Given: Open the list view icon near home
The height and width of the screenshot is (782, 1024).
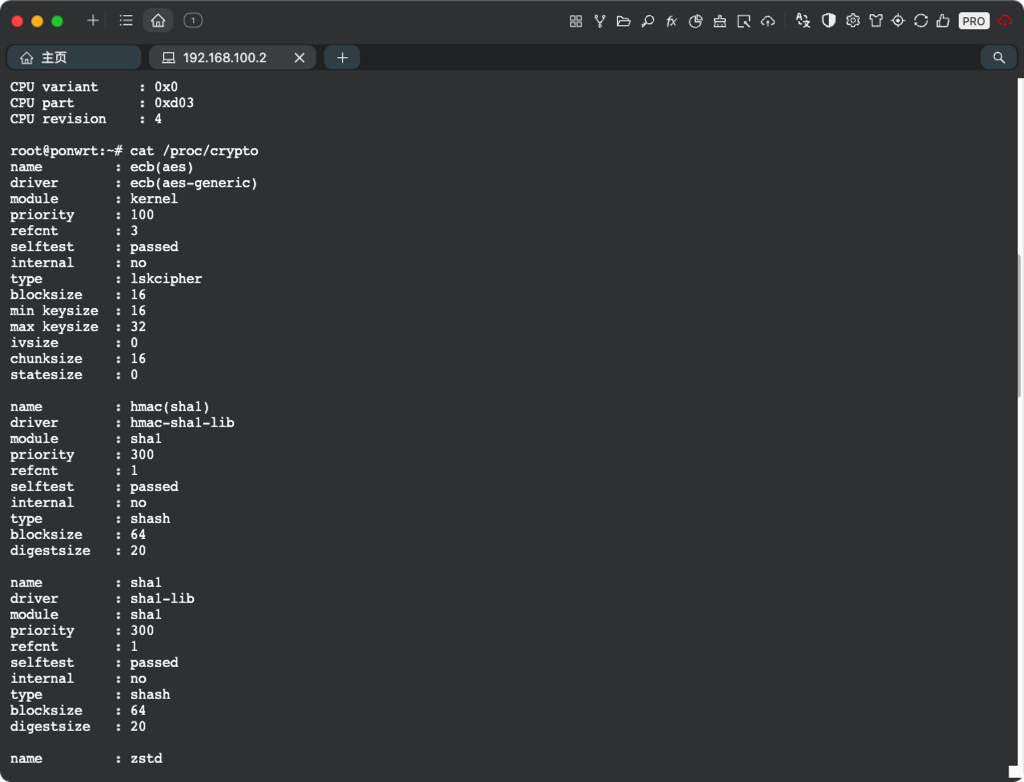Looking at the screenshot, I should click(126, 21).
